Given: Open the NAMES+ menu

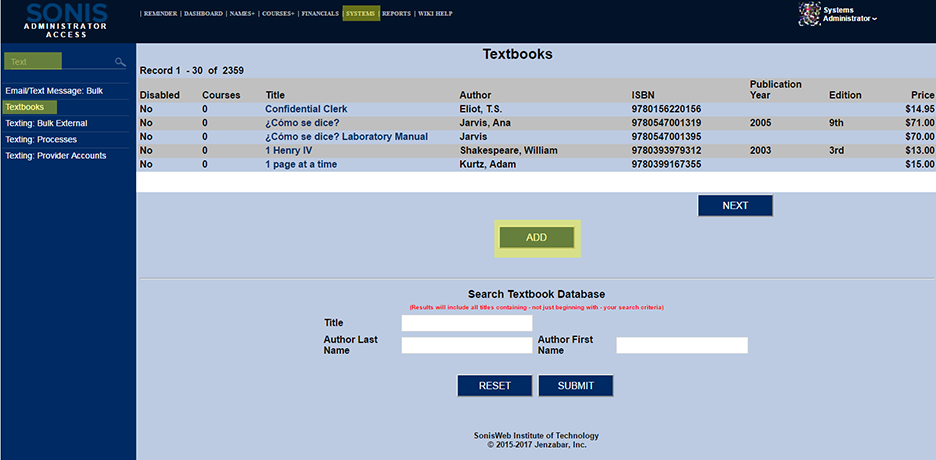Looking at the screenshot, I should [x=242, y=14].
